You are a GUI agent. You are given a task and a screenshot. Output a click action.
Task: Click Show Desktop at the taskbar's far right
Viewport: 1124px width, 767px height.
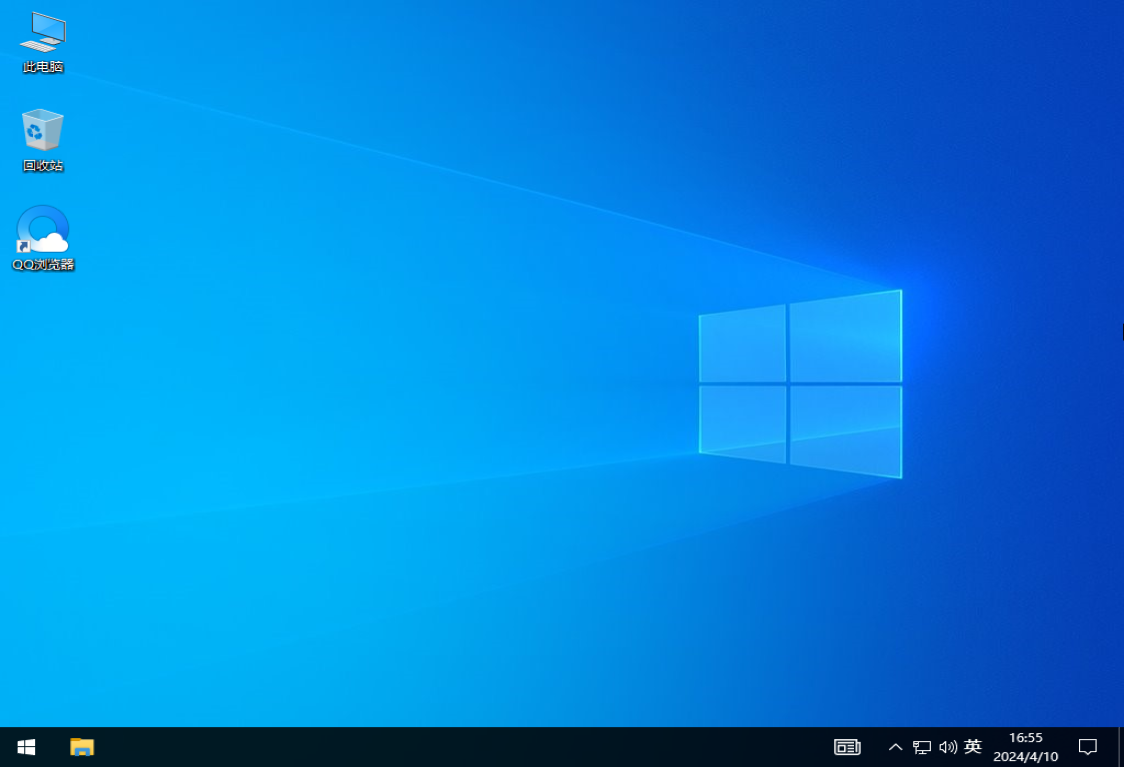pos(1121,747)
